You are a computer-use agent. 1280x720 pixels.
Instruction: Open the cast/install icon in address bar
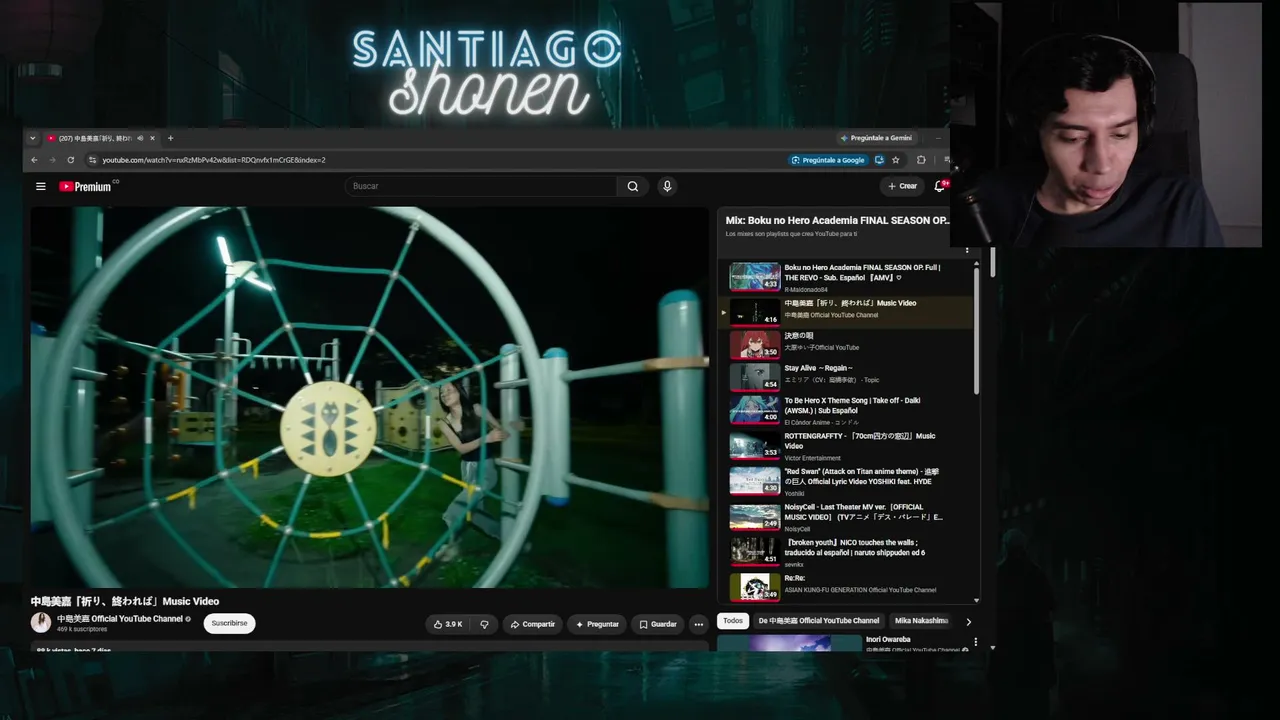(879, 160)
